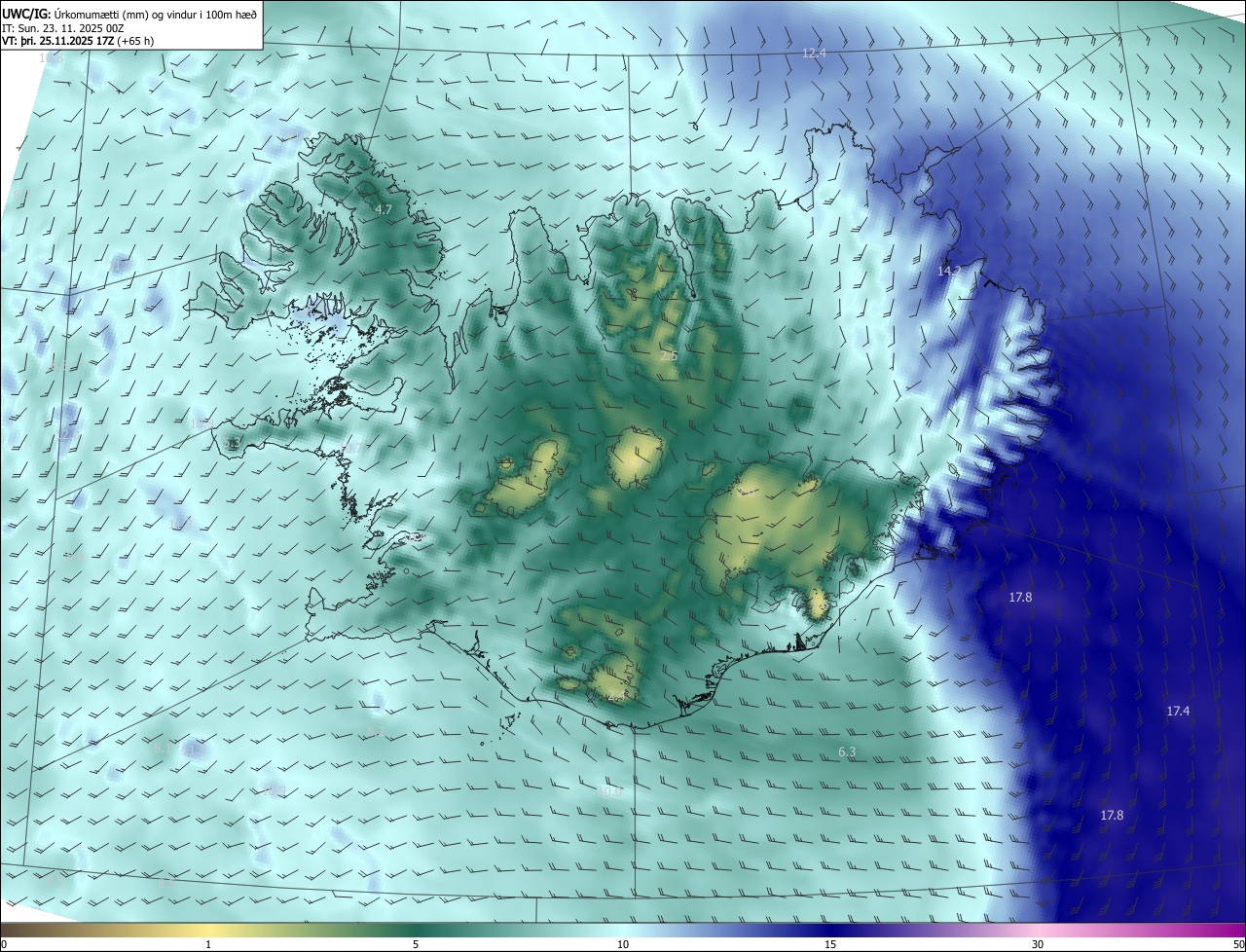Click the color scale tick labeled 5
The width and height of the screenshot is (1246, 952).
(416, 944)
